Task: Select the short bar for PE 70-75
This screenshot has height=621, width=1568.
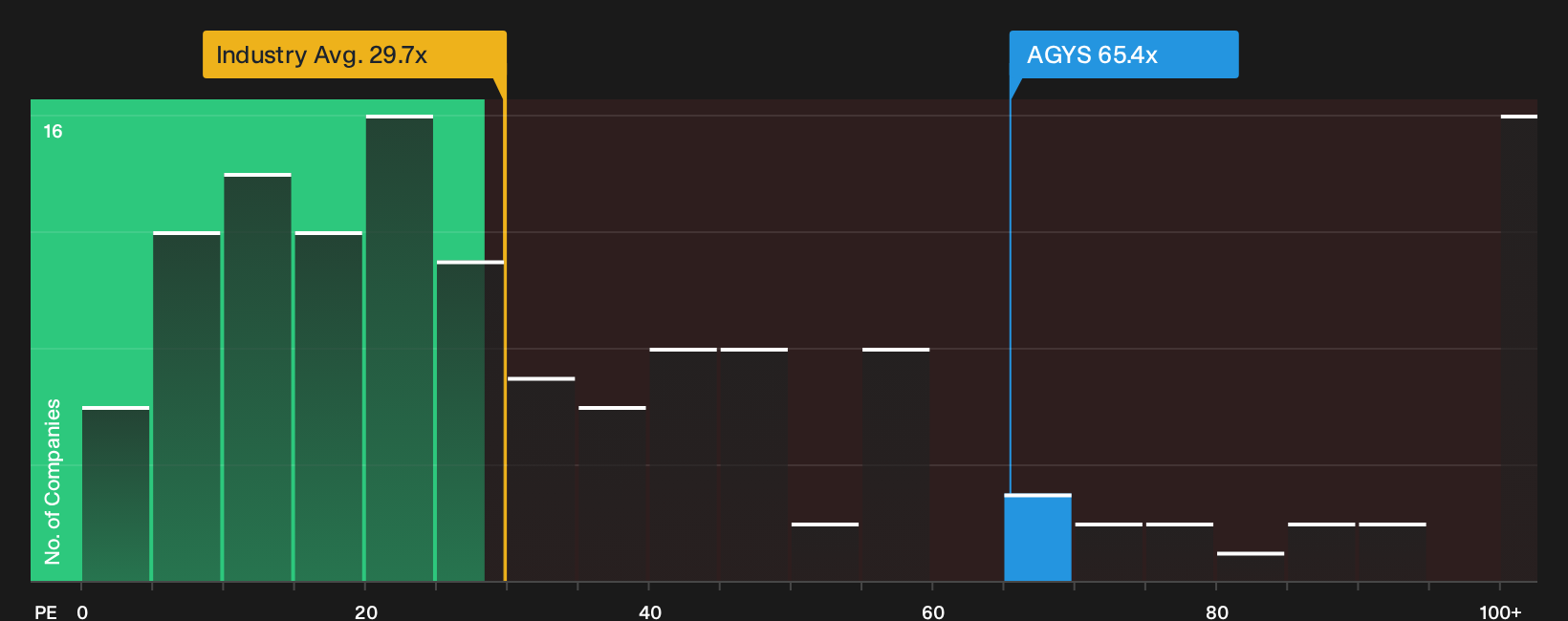Action: (x=1109, y=552)
